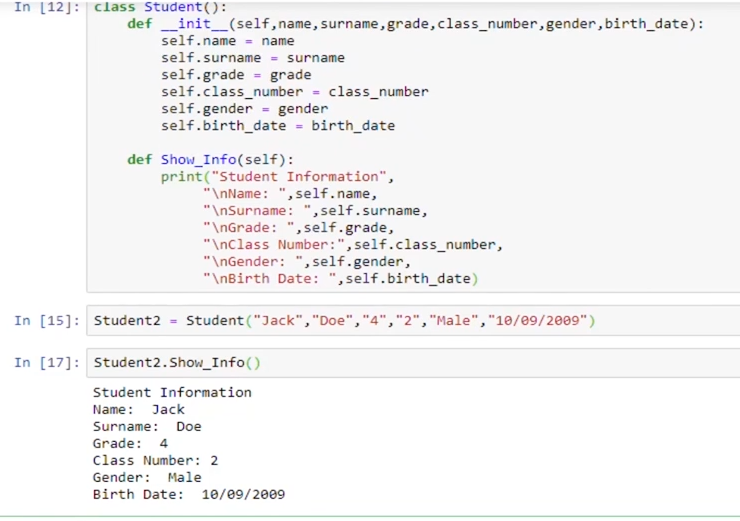Place cursor in def Show_Info(self) line
The image size is (740, 521).
210,160
